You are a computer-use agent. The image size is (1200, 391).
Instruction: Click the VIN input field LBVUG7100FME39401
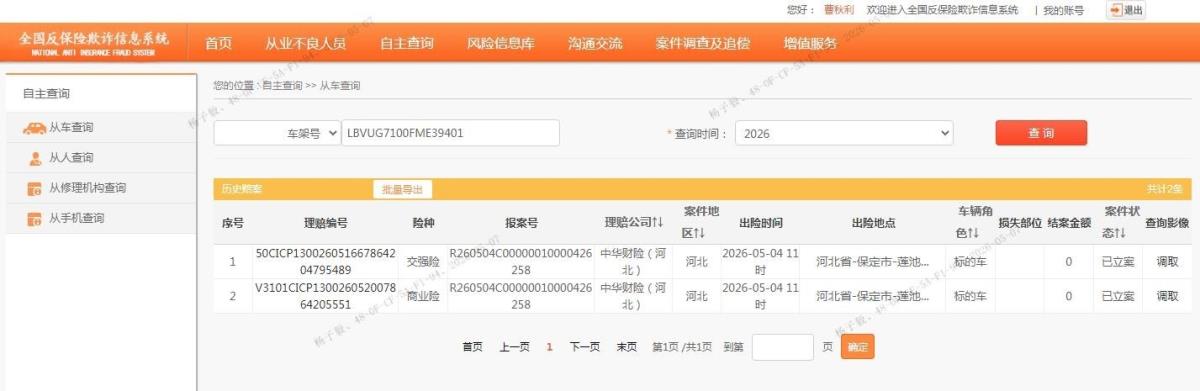451,133
